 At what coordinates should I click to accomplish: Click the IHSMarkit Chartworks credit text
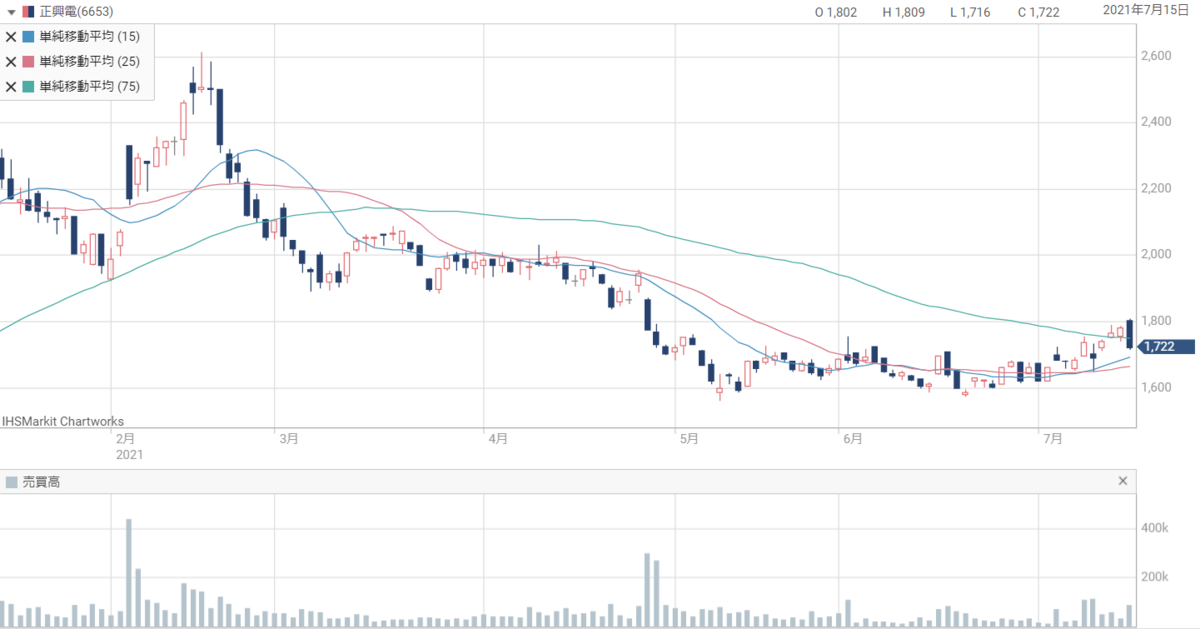click(63, 422)
